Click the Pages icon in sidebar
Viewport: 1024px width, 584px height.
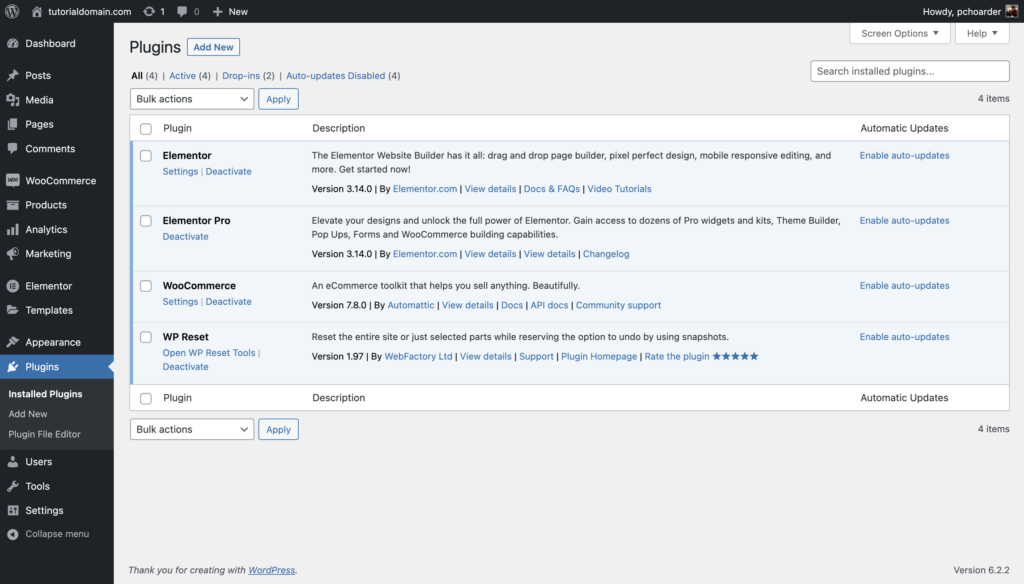(x=12, y=124)
